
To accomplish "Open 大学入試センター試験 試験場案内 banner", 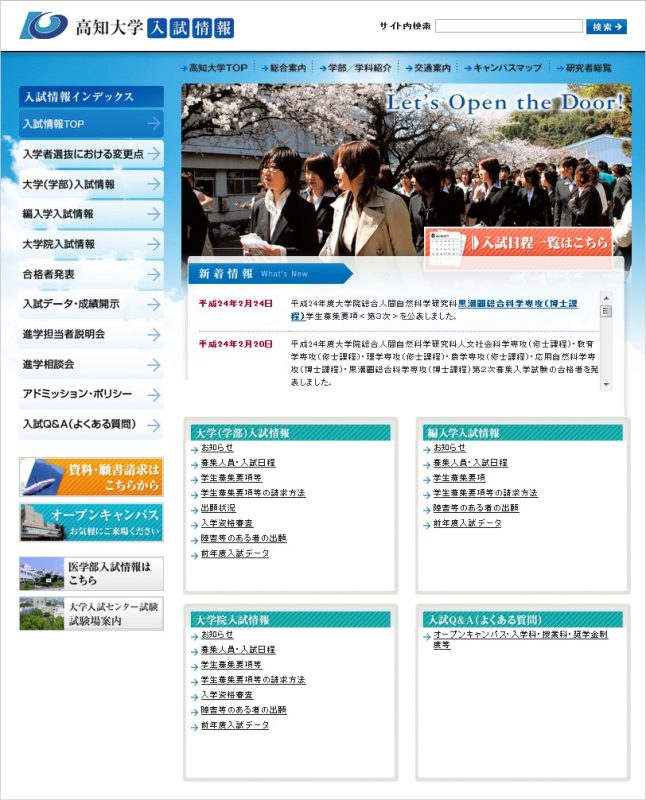I will click(91, 613).
